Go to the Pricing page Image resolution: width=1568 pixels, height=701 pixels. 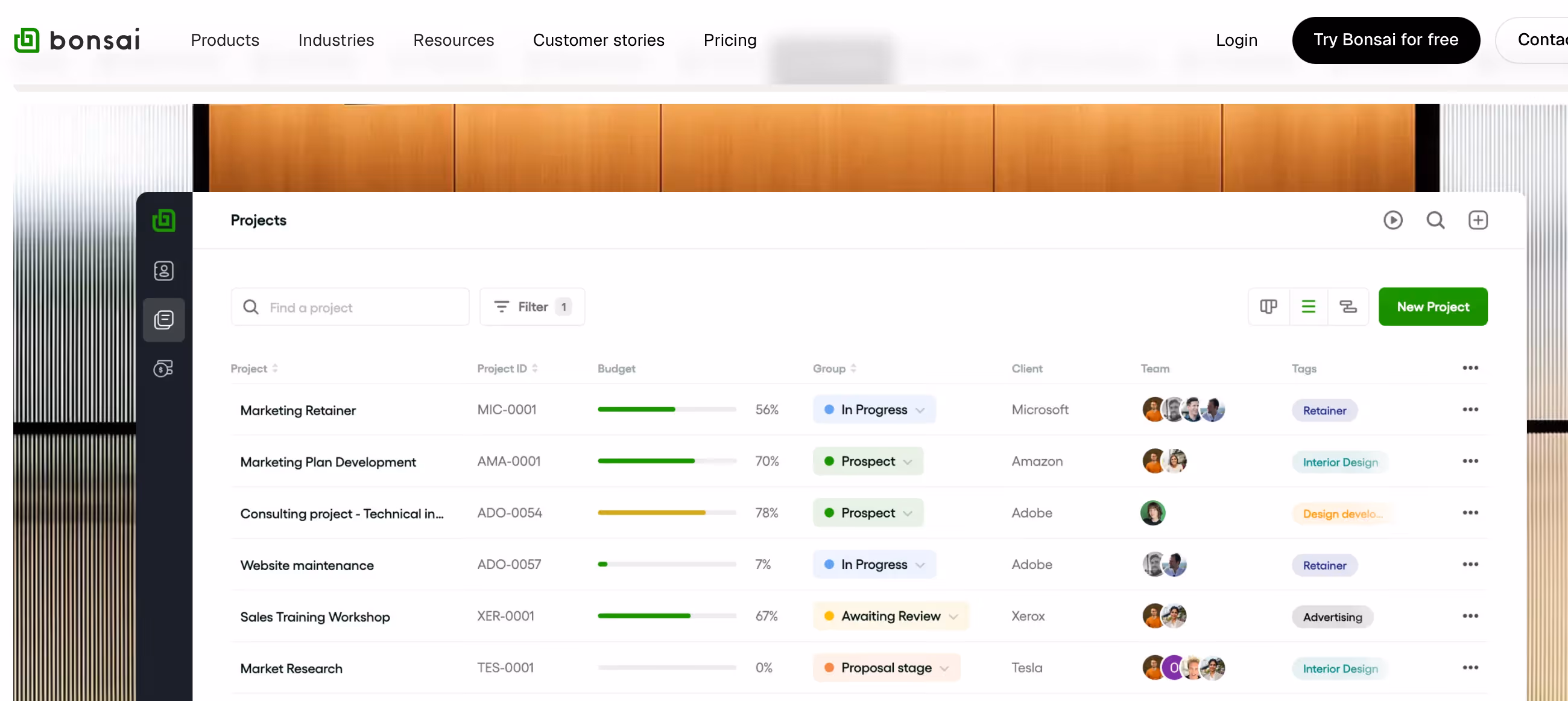[x=730, y=40]
